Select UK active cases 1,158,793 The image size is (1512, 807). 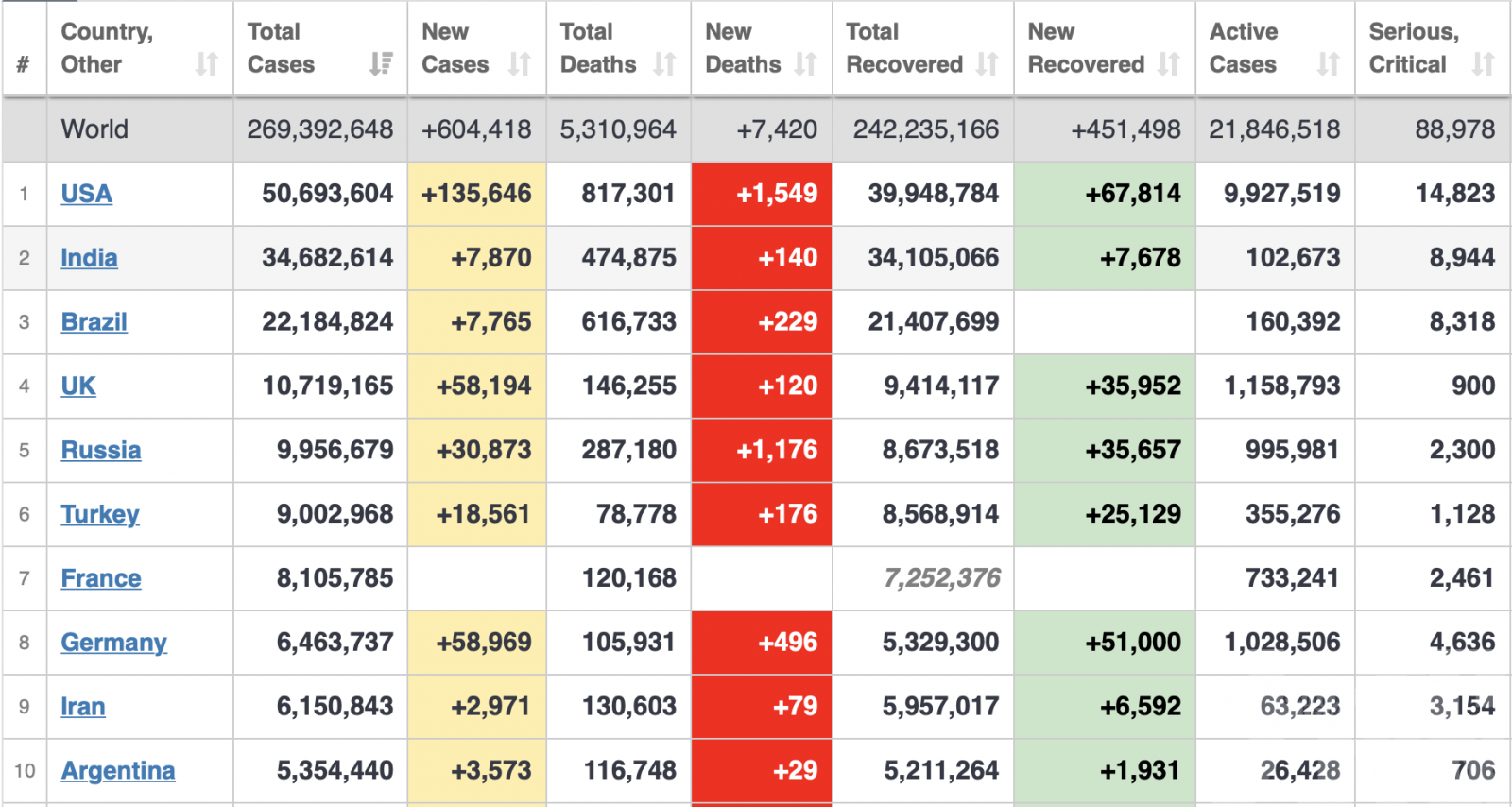tap(1282, 386)
